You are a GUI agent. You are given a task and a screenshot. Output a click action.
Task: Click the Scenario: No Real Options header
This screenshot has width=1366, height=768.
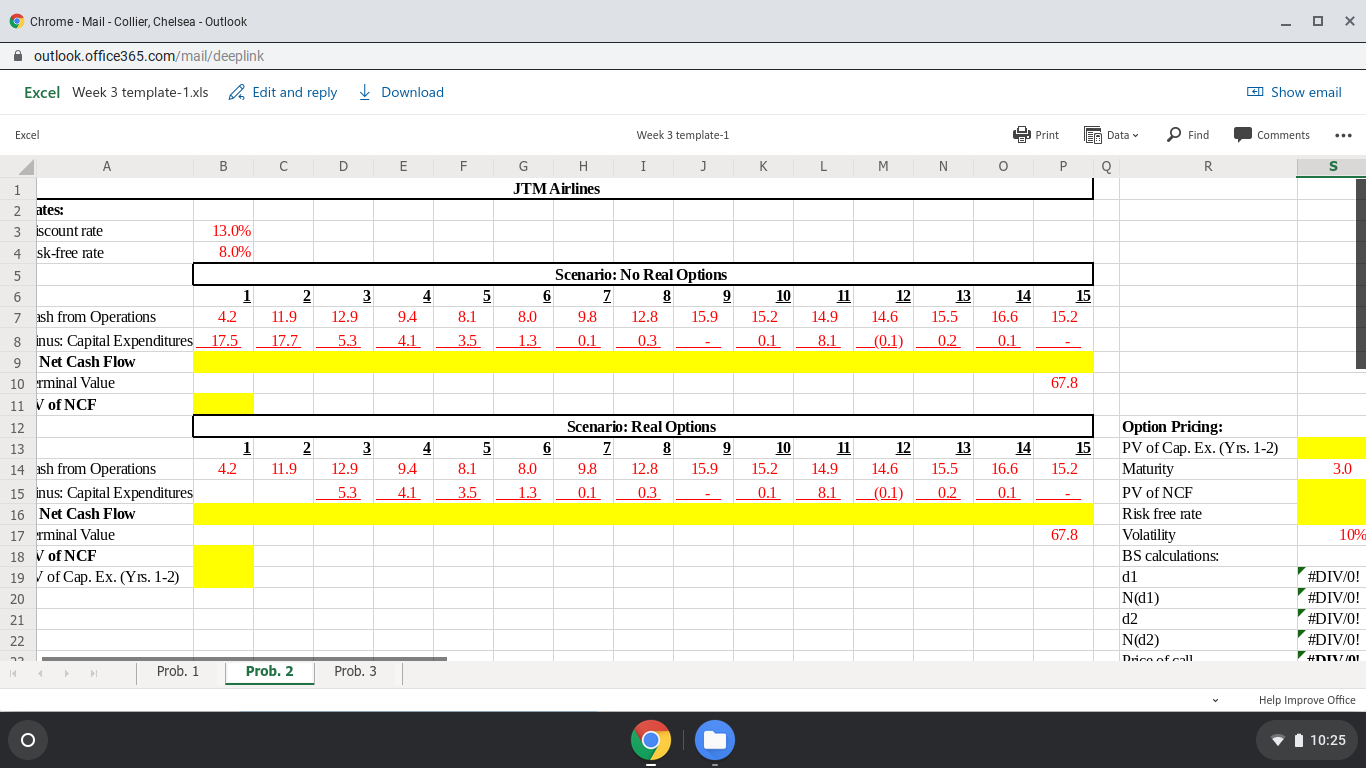(641, 274)
